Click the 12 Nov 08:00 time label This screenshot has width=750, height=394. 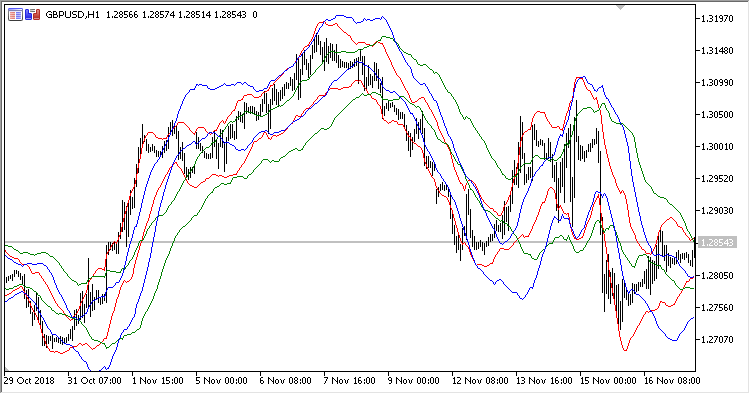click(x=480, y=381)
